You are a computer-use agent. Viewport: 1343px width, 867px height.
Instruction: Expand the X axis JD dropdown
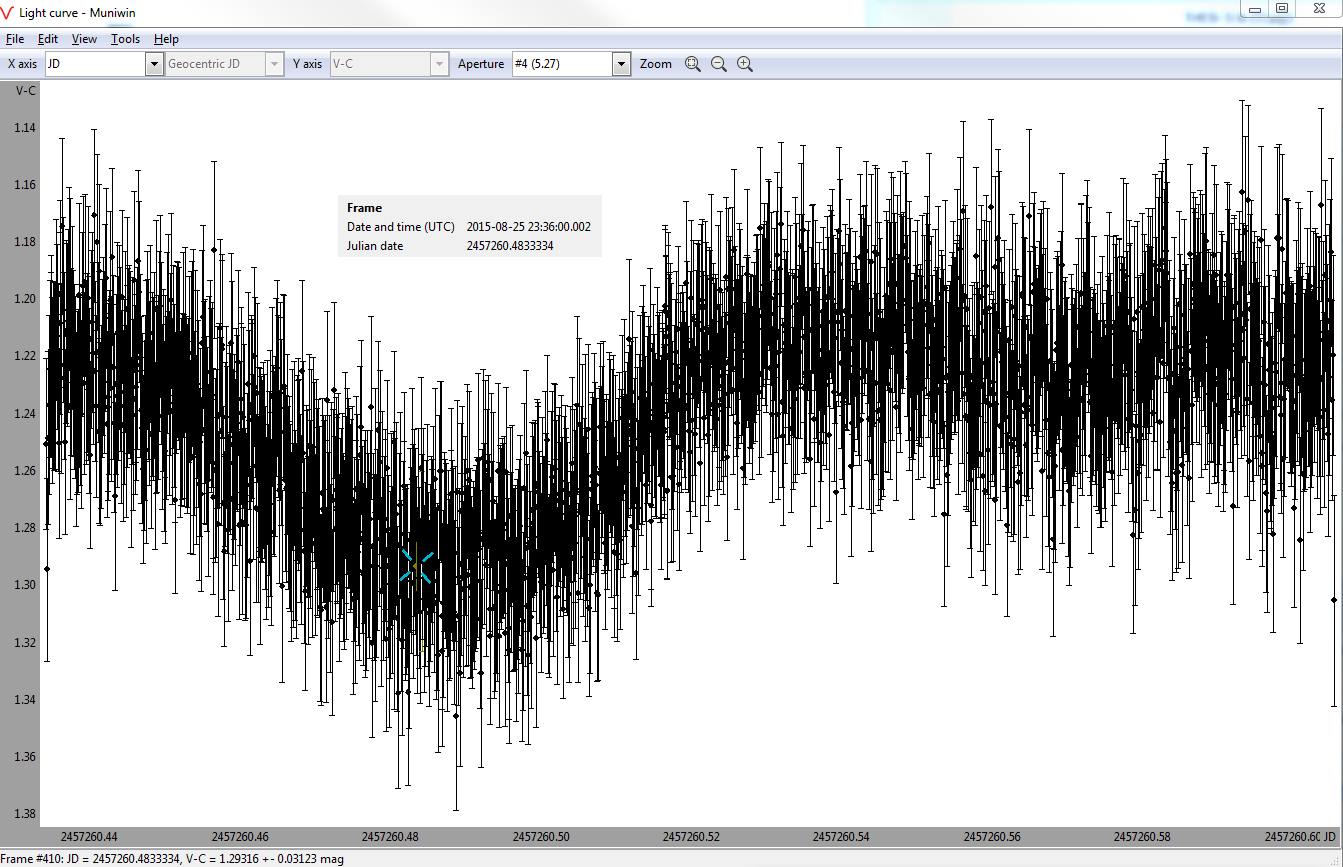(154, 64)
